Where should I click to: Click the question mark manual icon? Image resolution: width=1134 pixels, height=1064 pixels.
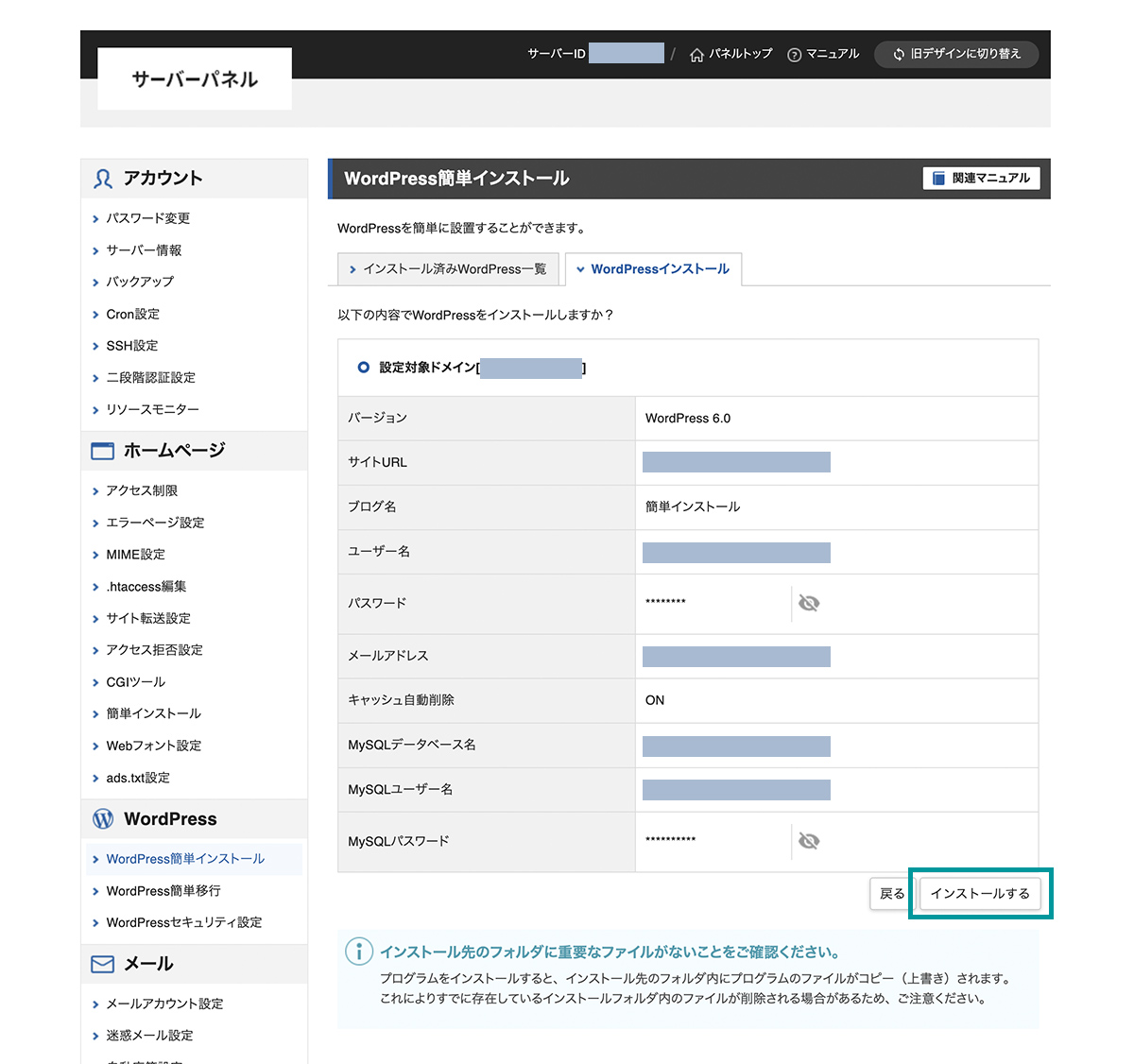coord(794,55)
